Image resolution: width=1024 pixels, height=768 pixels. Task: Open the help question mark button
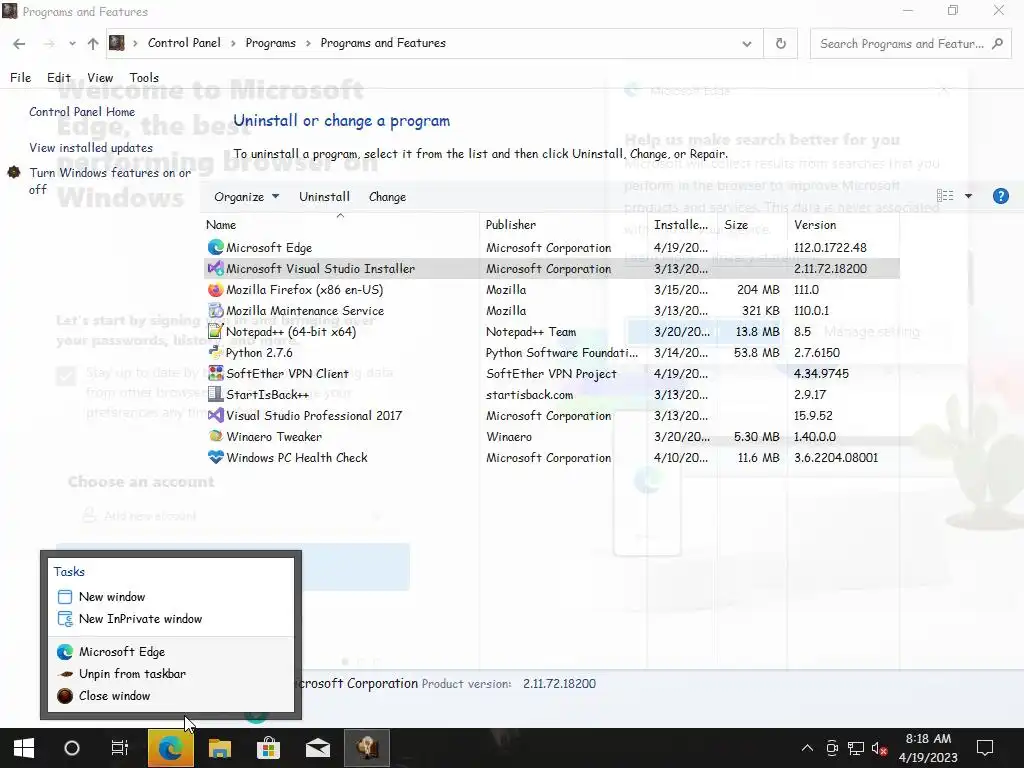(x=1000, y=196)
